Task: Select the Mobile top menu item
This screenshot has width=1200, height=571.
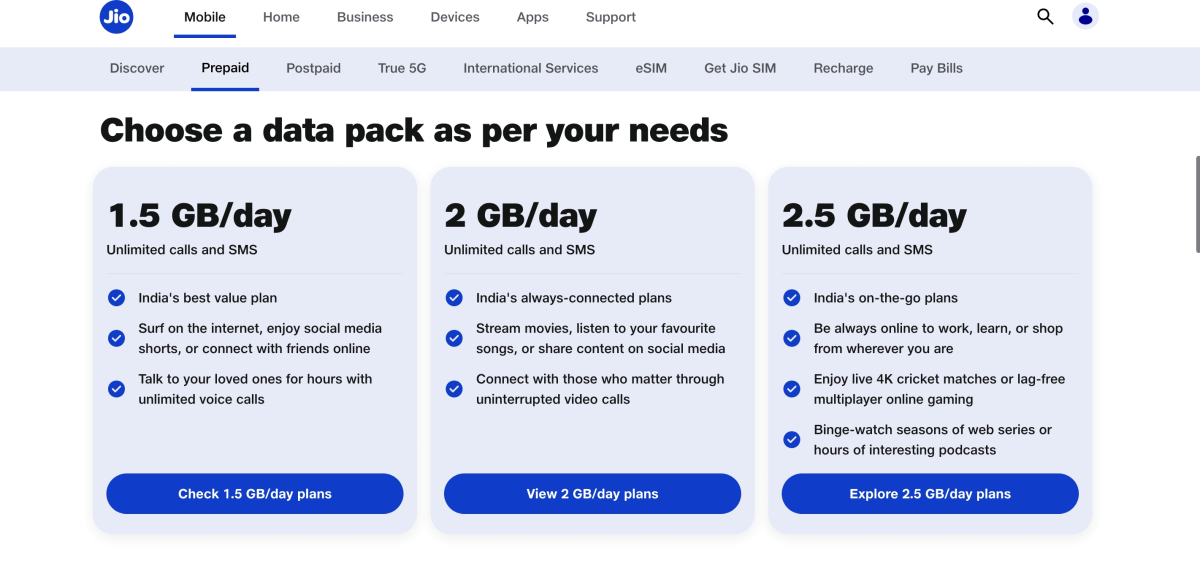Action: point(205,17)
